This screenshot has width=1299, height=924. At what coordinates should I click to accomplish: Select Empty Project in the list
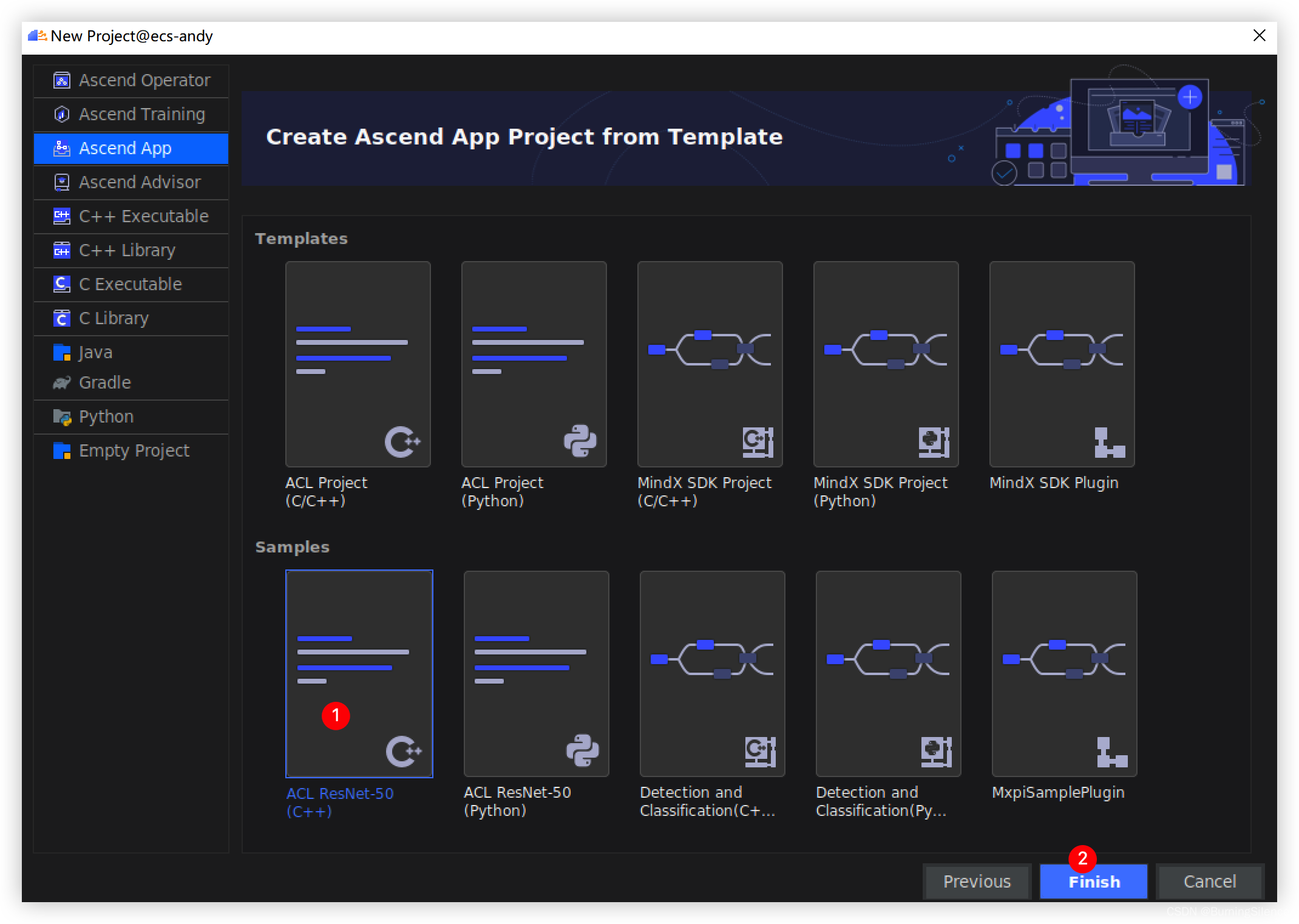point(131,450)
